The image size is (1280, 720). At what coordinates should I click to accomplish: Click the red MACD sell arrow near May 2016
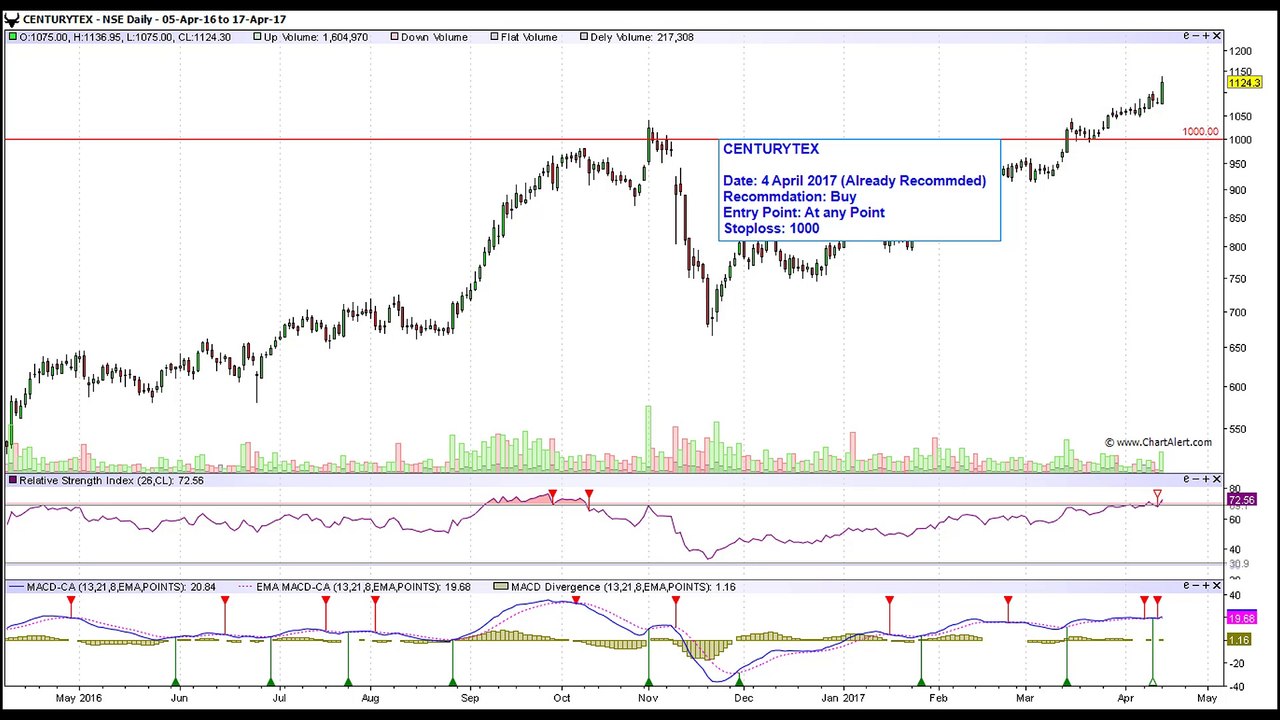pos(71,601)
